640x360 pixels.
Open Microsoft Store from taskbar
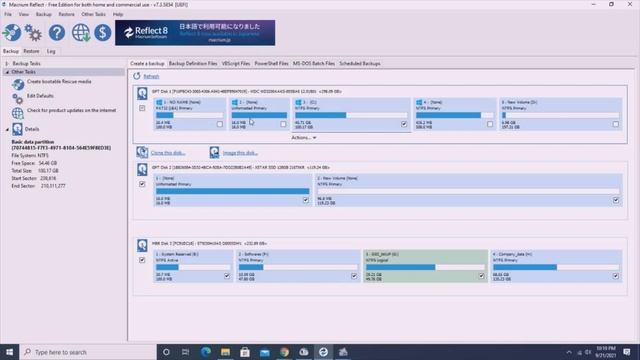pos(245,352)
